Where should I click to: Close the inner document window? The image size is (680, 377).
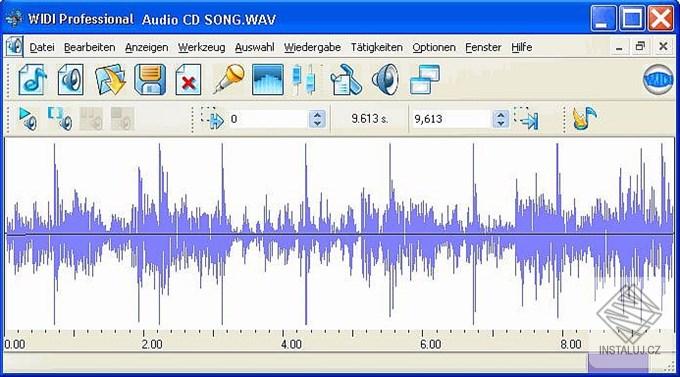point(663,46)
